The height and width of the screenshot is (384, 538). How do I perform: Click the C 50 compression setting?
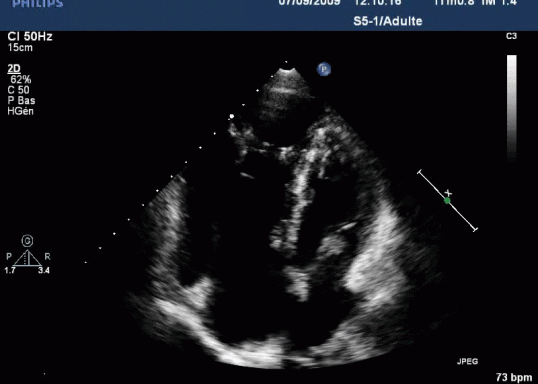click(x=19, y=90)
